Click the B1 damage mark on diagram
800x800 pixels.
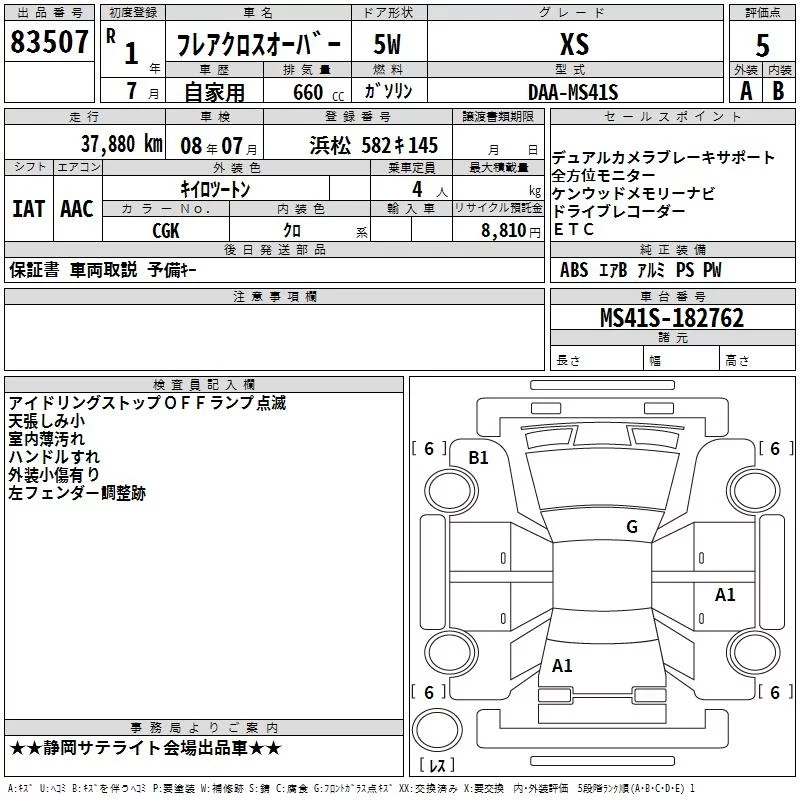pos(478,458)
